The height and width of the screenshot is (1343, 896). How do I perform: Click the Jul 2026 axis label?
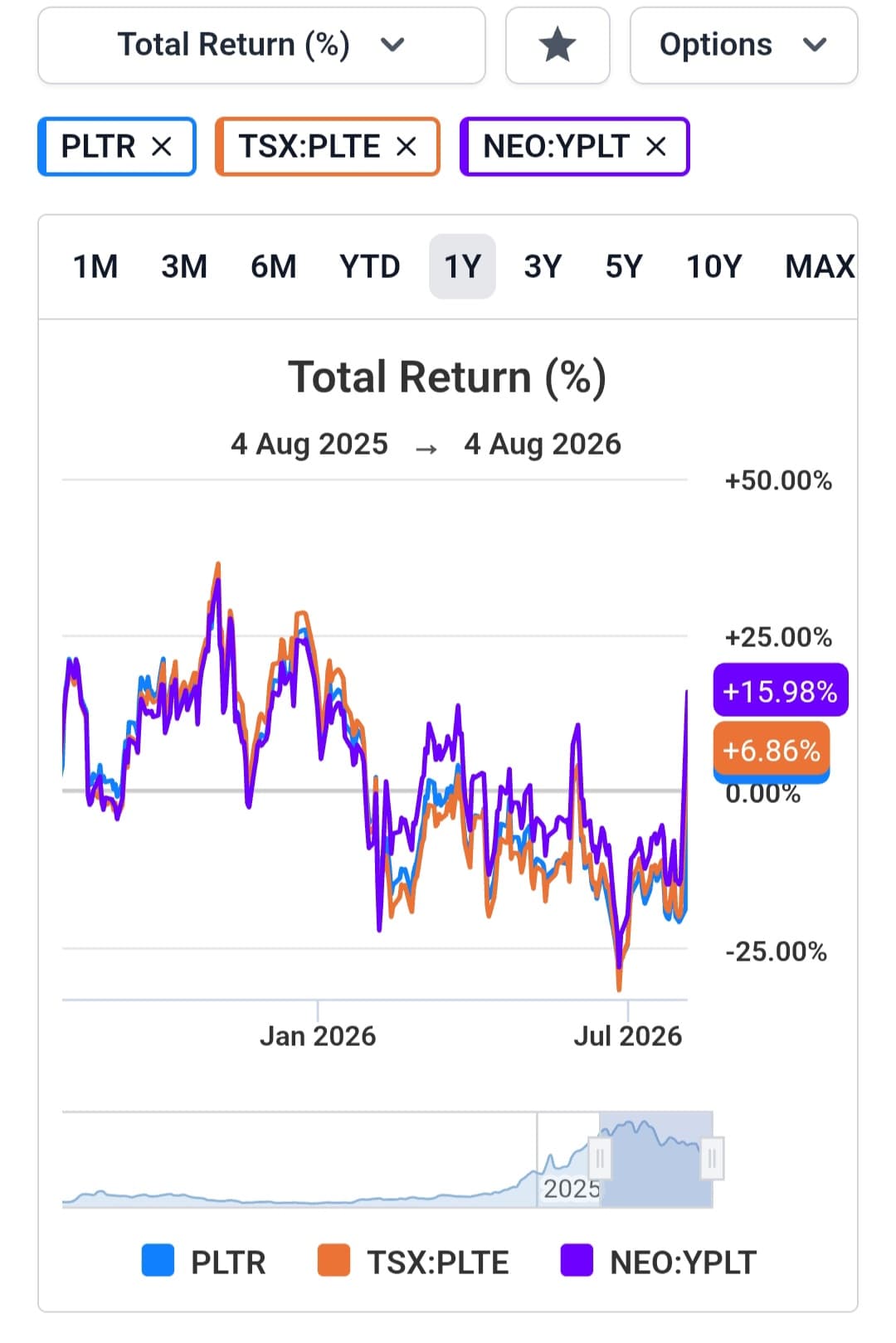628,1036
